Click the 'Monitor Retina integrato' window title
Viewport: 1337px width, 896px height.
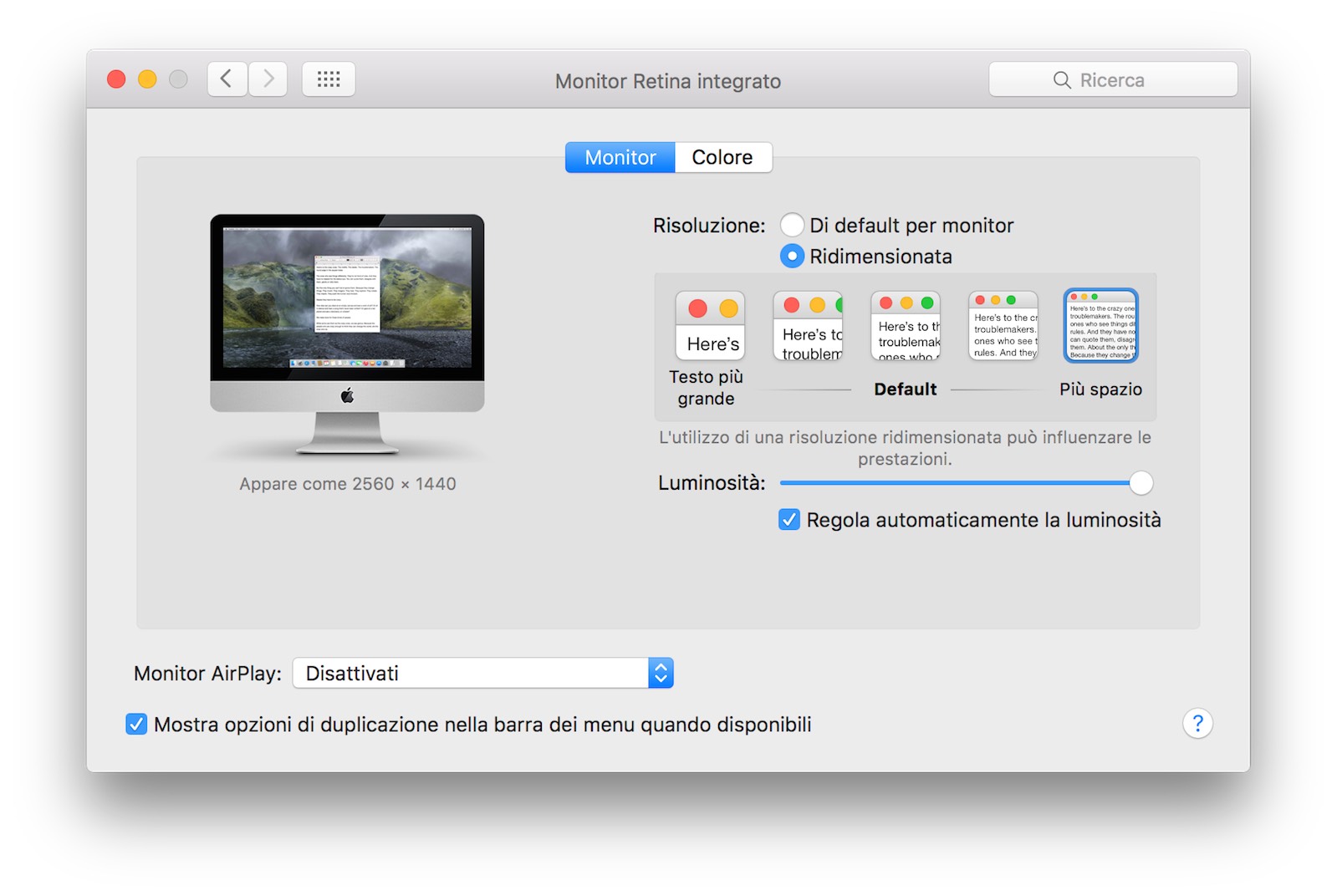tap(668, 81)
